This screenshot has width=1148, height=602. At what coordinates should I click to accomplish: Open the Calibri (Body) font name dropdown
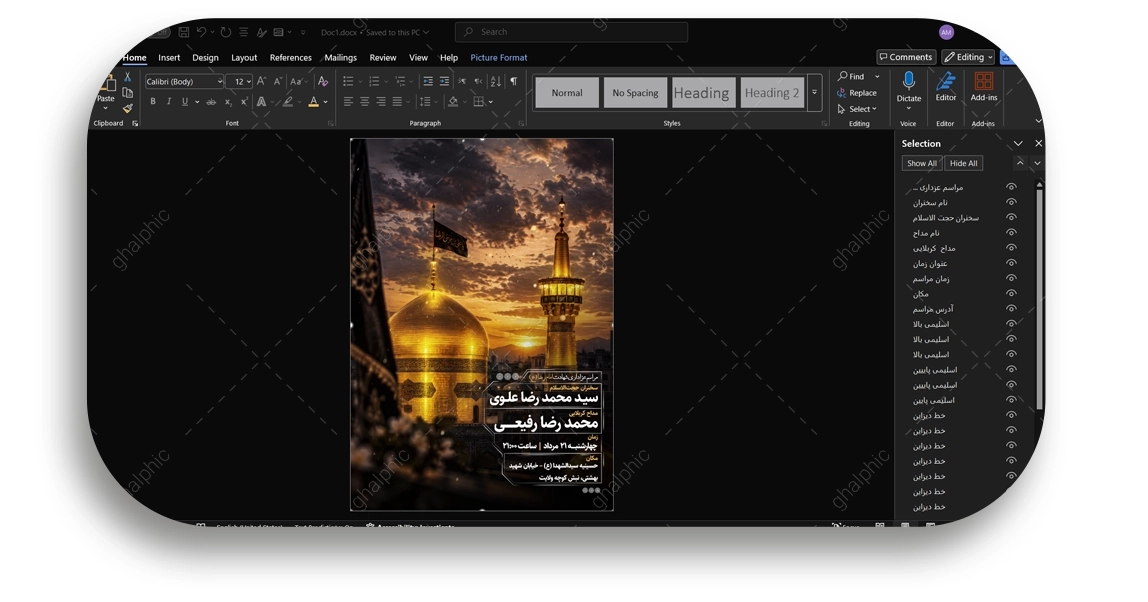point(220,81)
